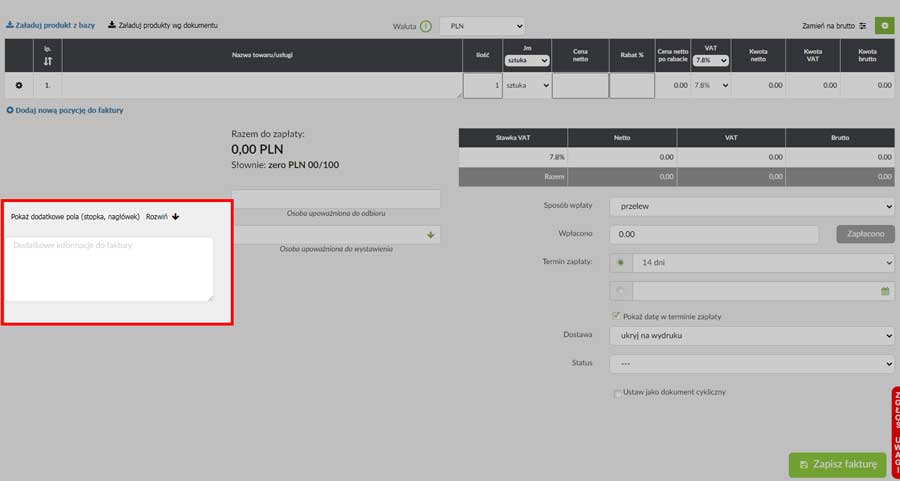Click the Razem row label
The height and width of the screenshot is (481, 900).
pos(555,177)
